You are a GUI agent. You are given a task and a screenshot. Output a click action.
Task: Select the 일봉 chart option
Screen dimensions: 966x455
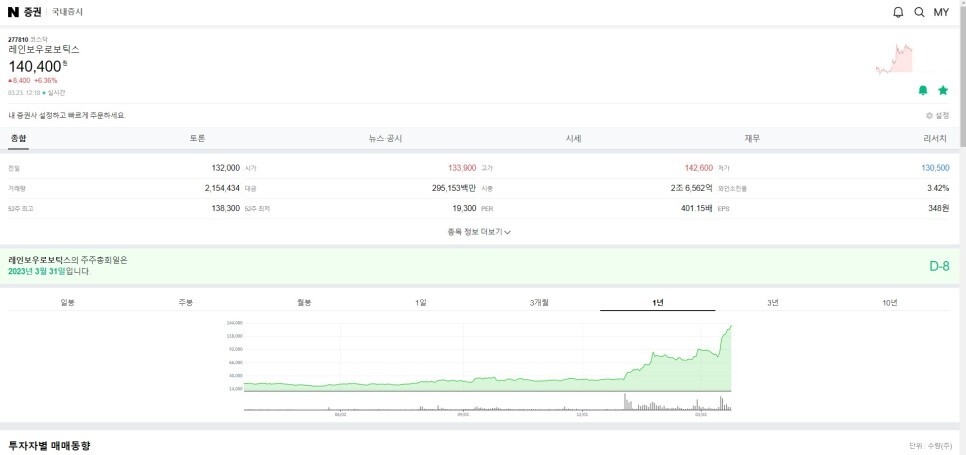click(68, 302)
